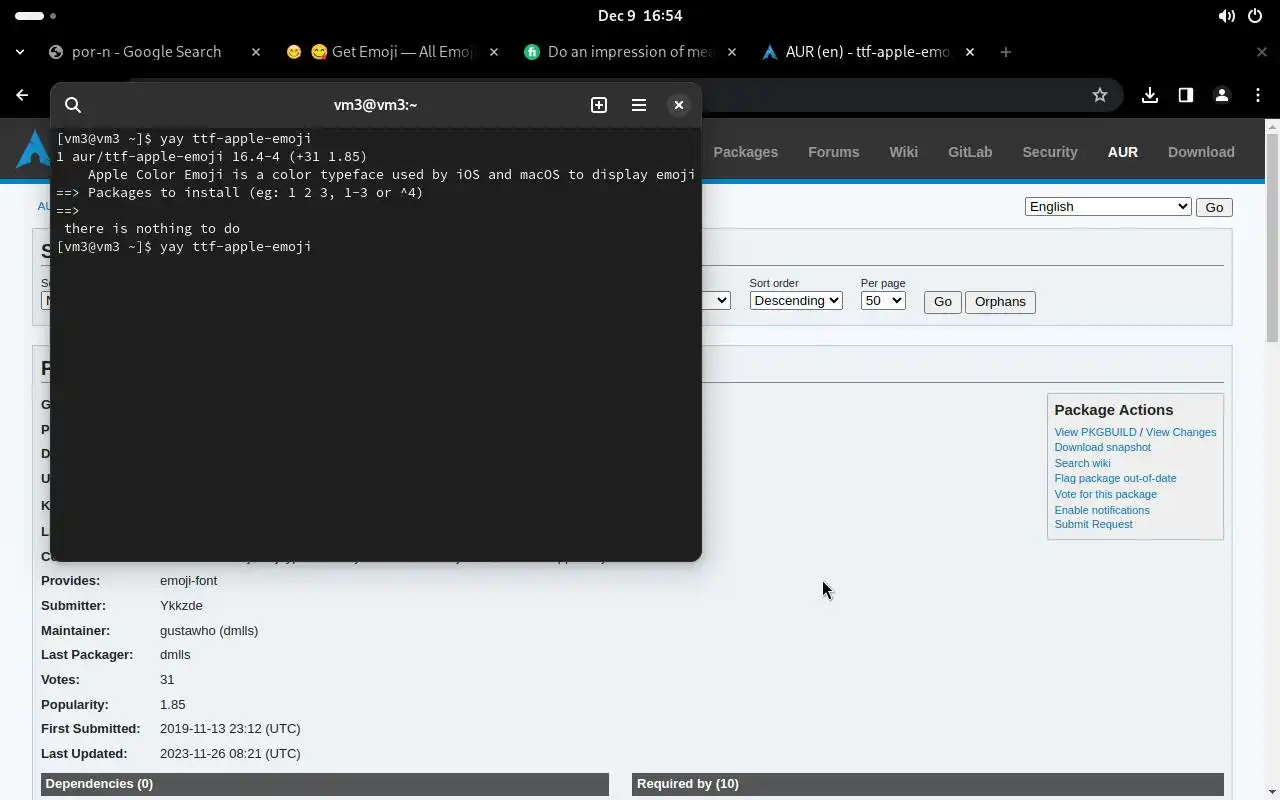Open the terminal hamburger menu
The width and height of the screenshot is (1280, 800).
click(639, 105)
